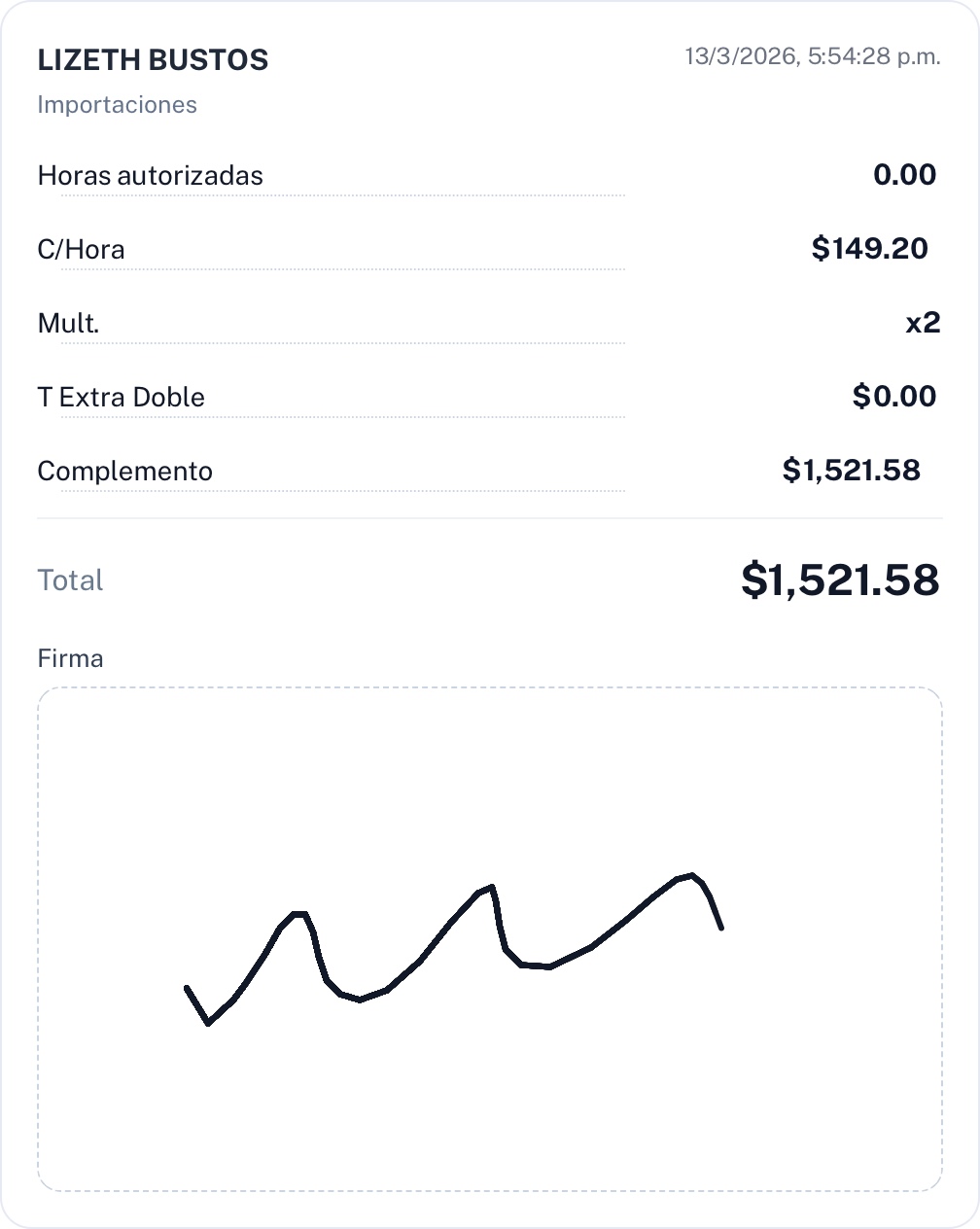The width and height of the screenshot is (980, 1229).
Task: Click the Complemento label
Action: (124, 472)
